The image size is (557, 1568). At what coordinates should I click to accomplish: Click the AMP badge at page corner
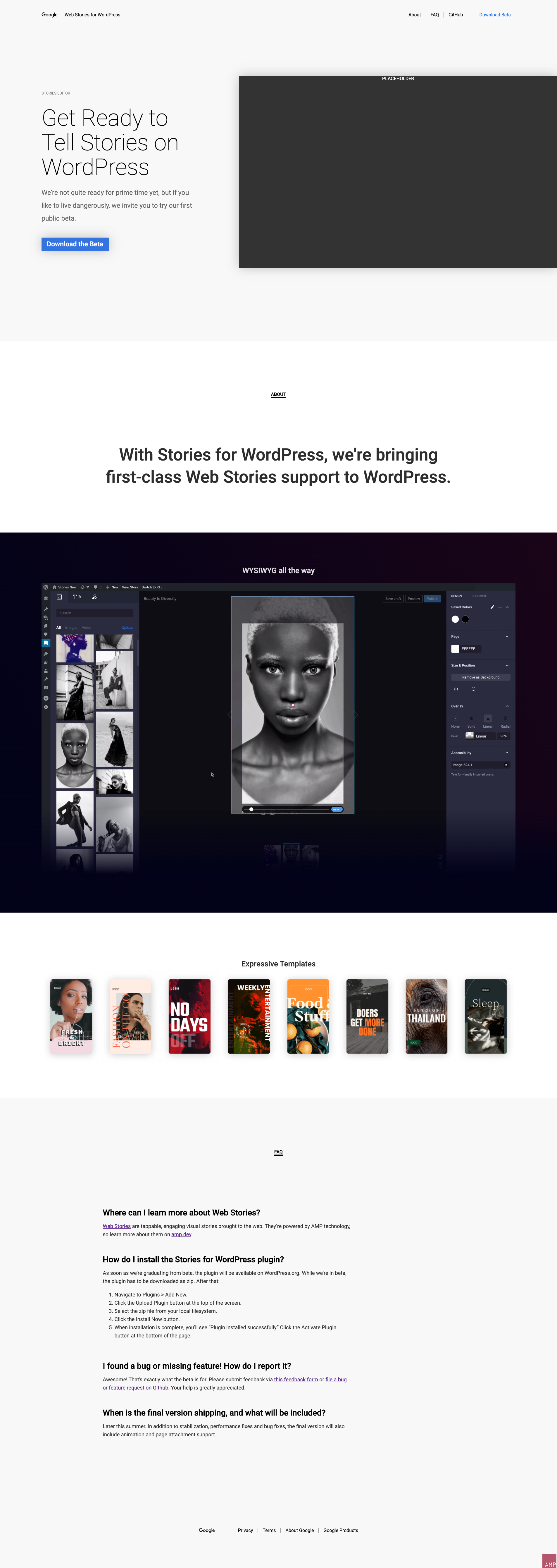pyautogui.click(x=550, y=1561)
